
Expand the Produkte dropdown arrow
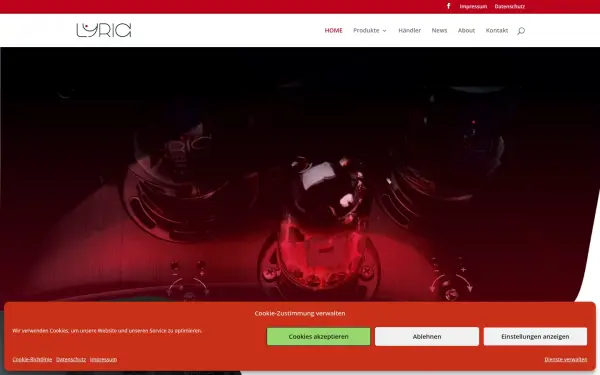pos(385,31)
